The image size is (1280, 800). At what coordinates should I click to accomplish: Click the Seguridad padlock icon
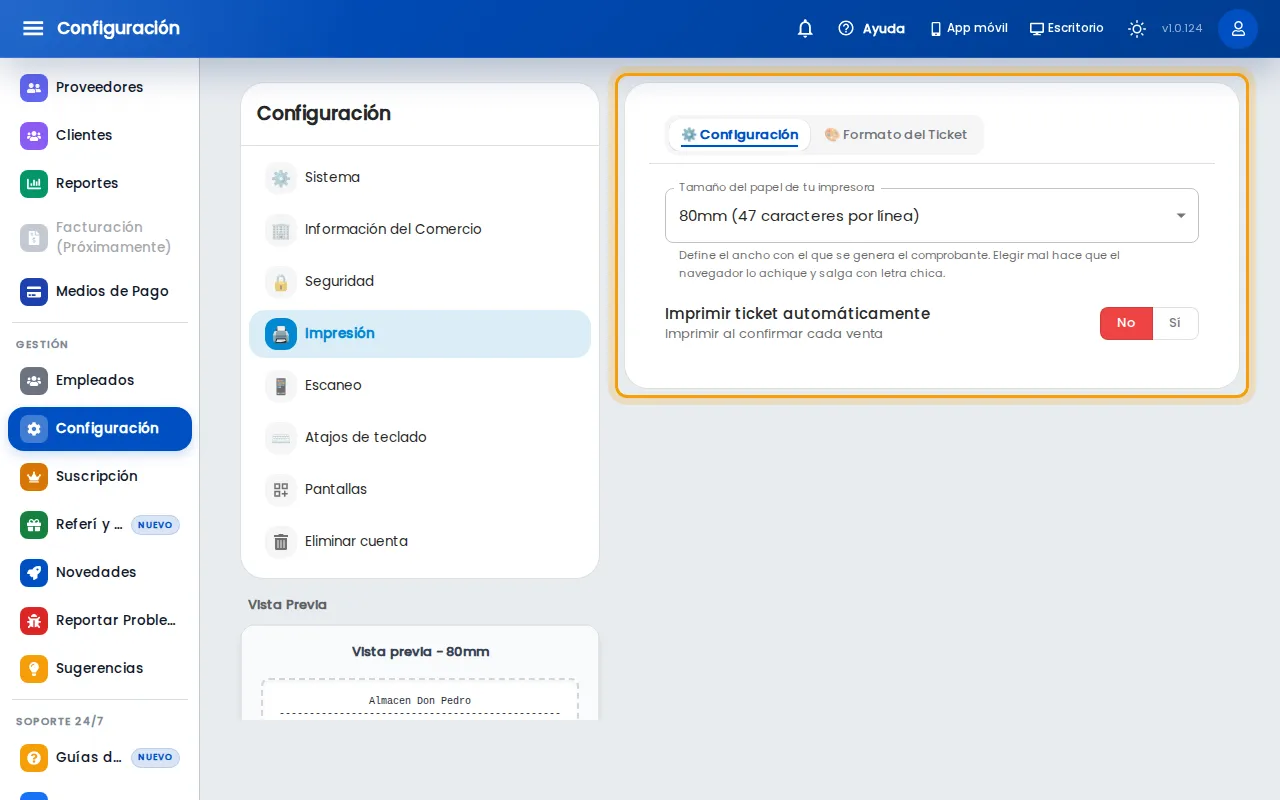281,281
